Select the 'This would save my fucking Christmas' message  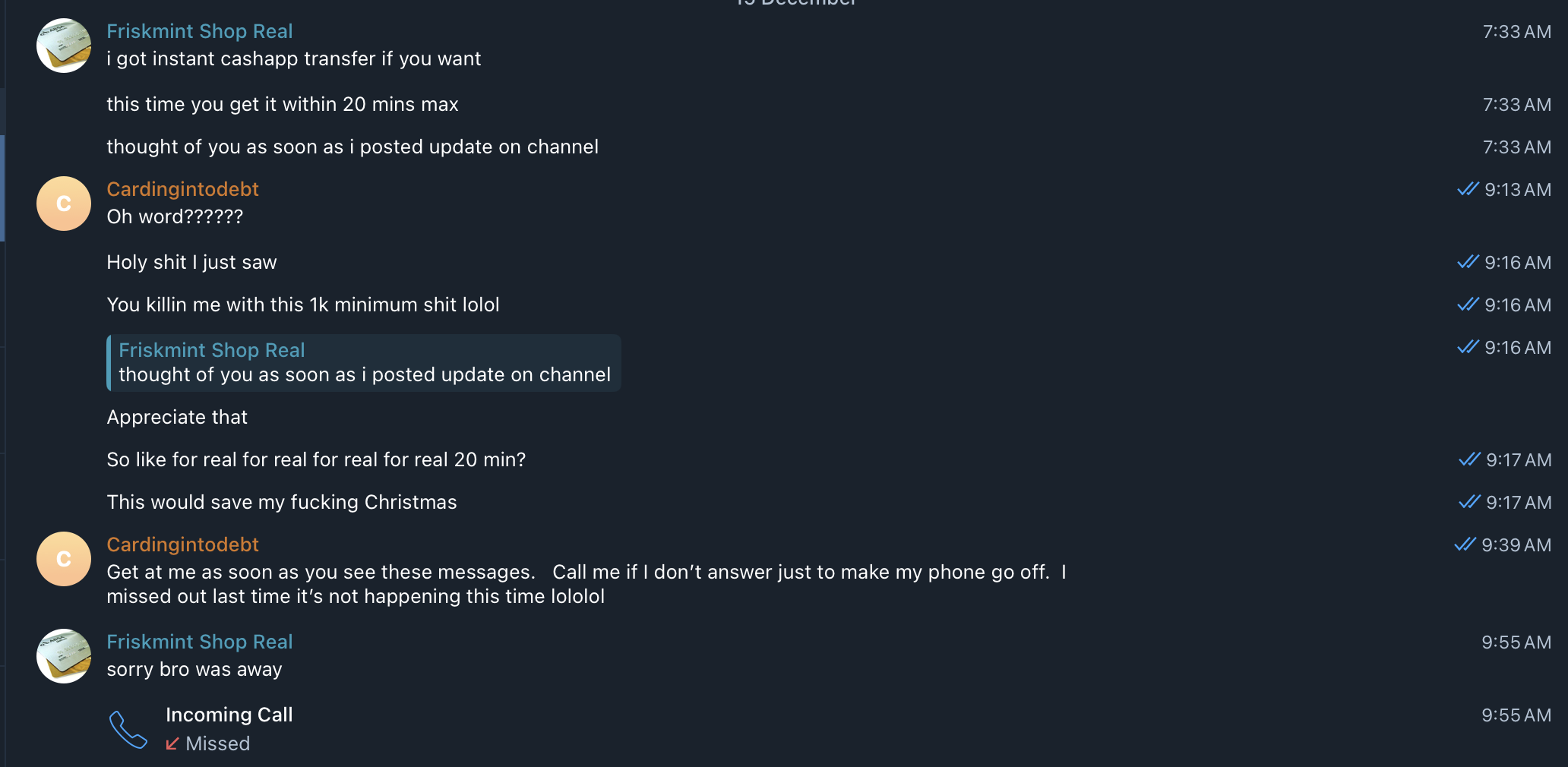pyautogui.click(x=281, y=502)
